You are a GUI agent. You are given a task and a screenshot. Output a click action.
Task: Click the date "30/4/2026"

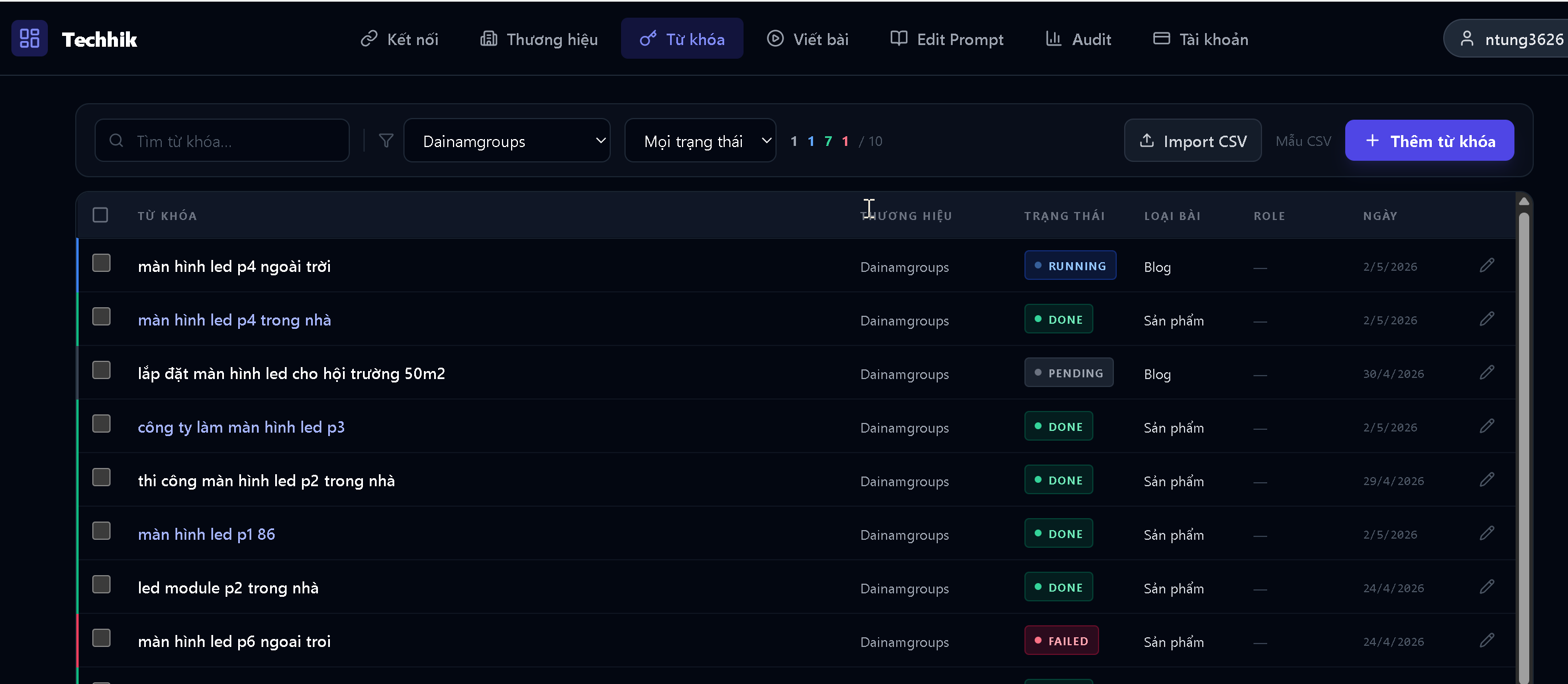point(1393,373)
